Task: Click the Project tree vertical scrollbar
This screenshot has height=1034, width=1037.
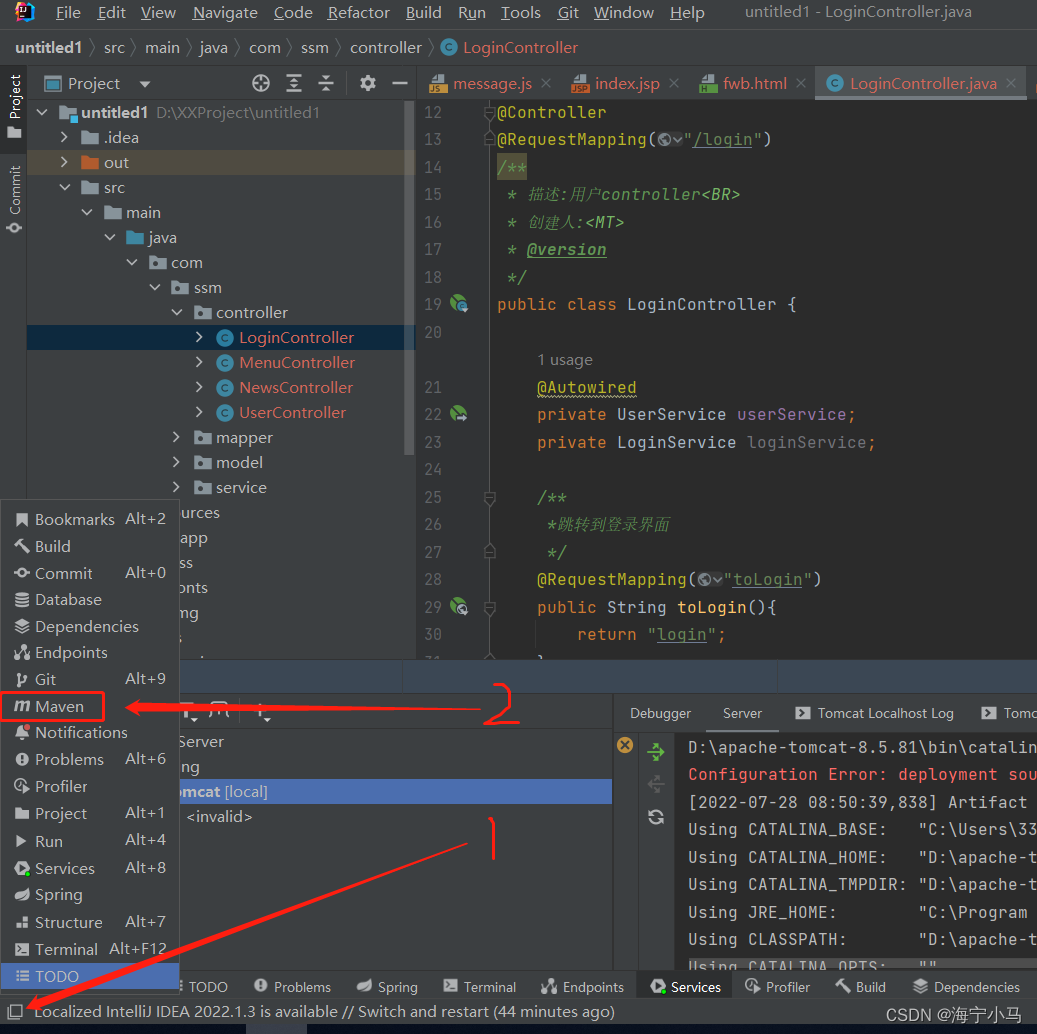Action: [x=409, y=278]
